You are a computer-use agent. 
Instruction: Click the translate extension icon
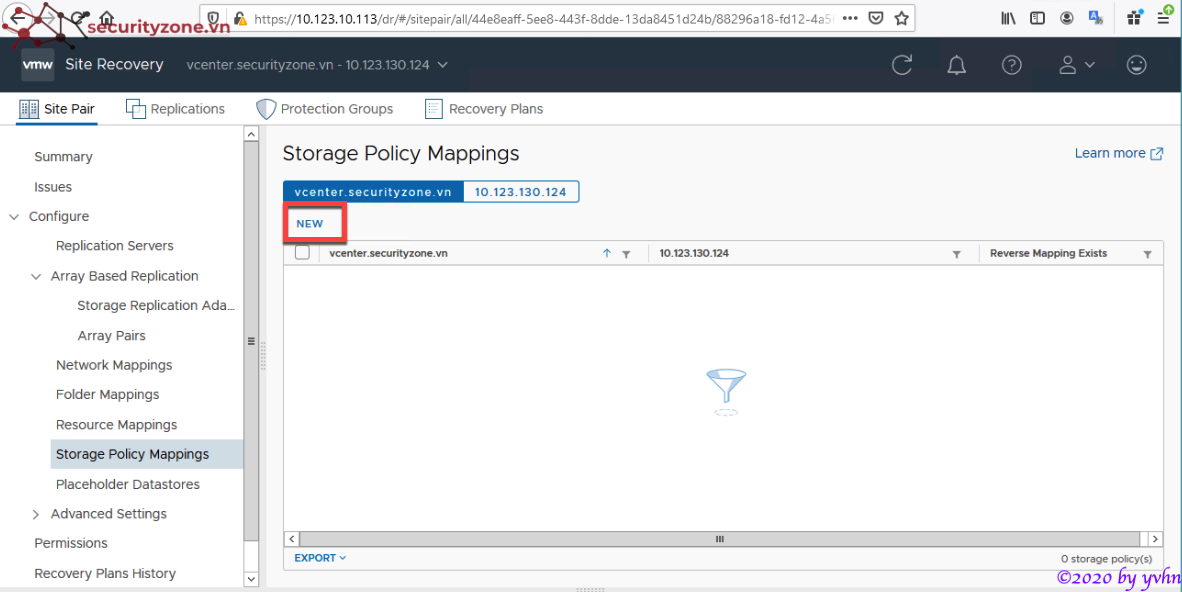click(1095, 19)
